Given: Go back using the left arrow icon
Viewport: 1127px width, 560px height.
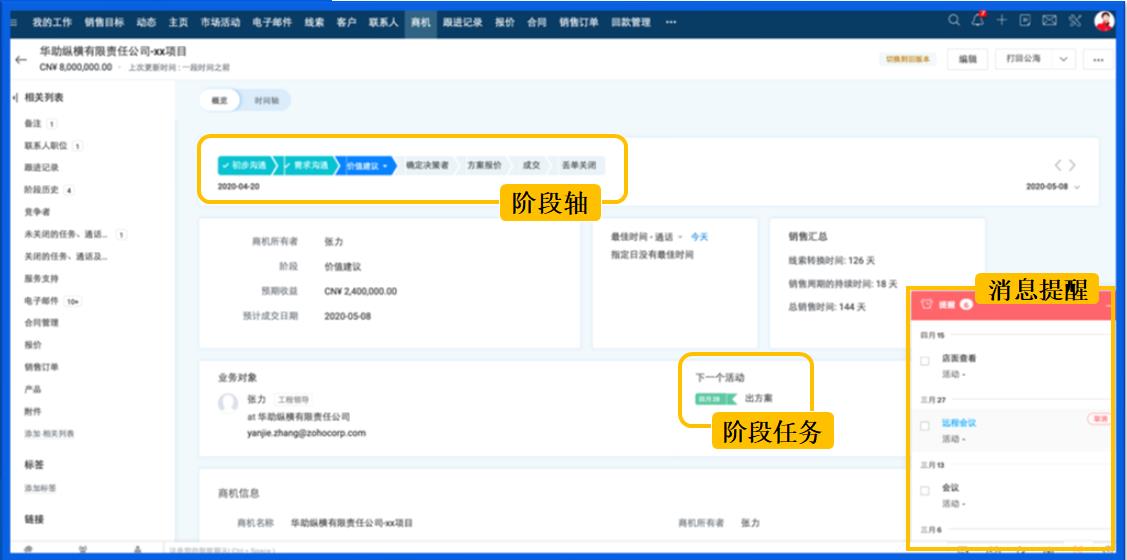Looking at the screenshot, I should tap(21, 60).
